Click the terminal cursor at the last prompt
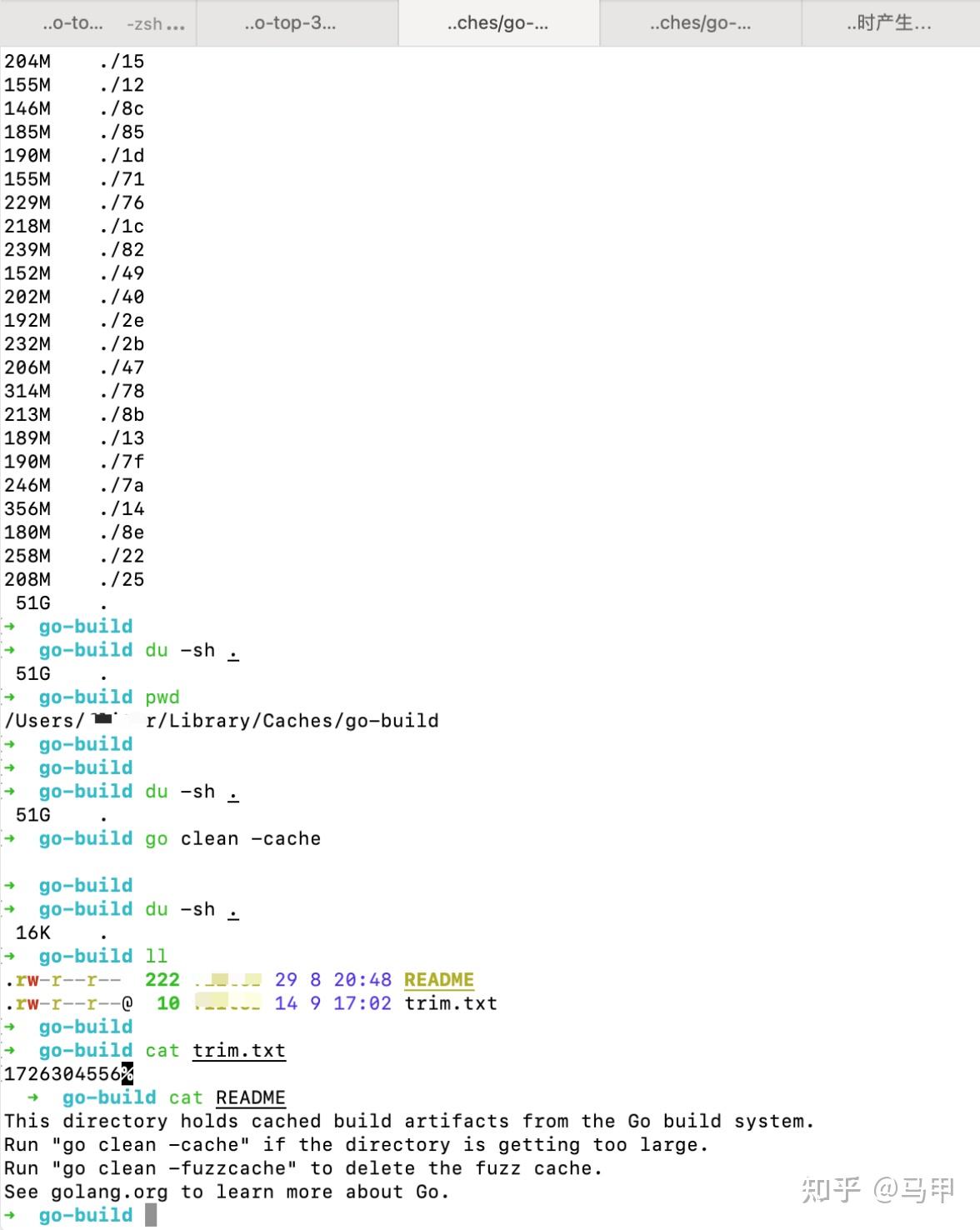The image size is (980, 1230). (151, 1215)
